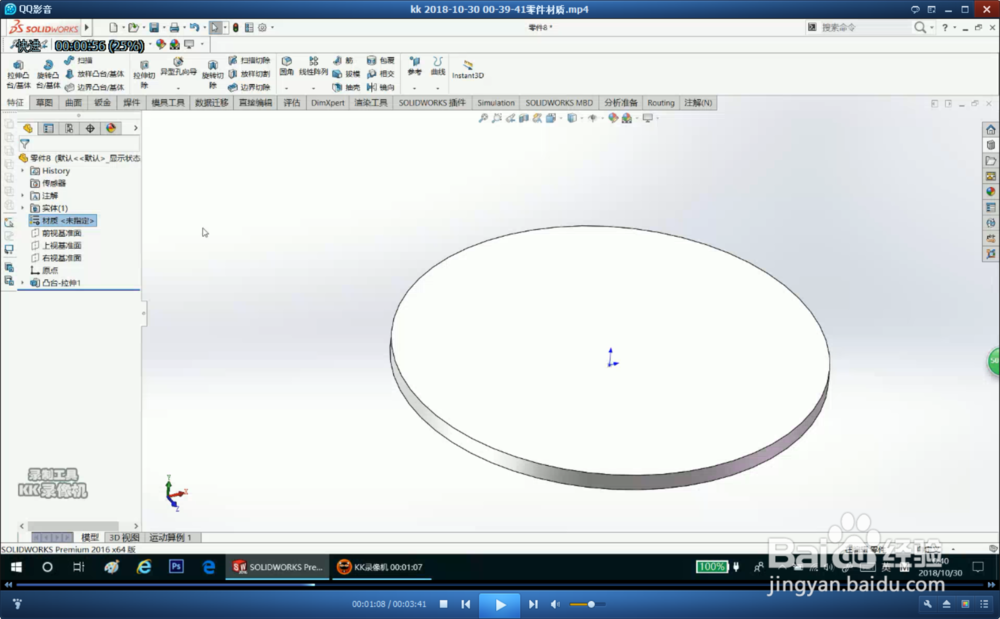Viewport: 1000px width, 619px height.
Task: Seek on the video progress bar
Action: tap(500, 585)
